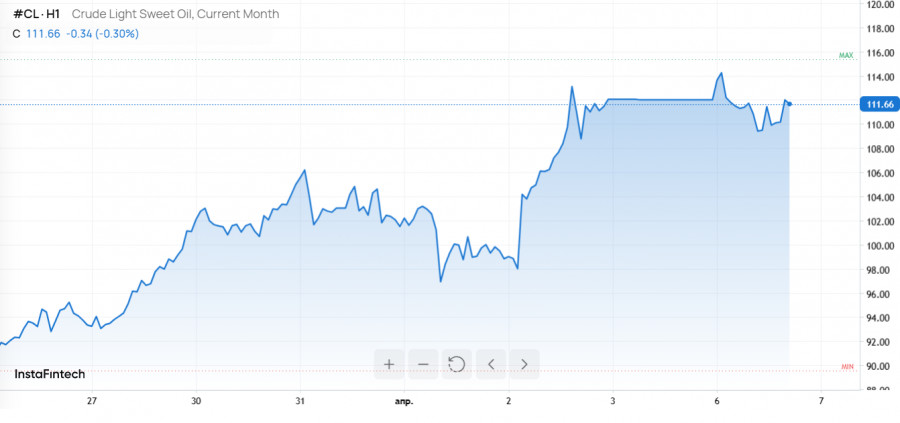900x423 pixels.
Task: Click the last price dot on the line
Action: click(x=790, y=104)
